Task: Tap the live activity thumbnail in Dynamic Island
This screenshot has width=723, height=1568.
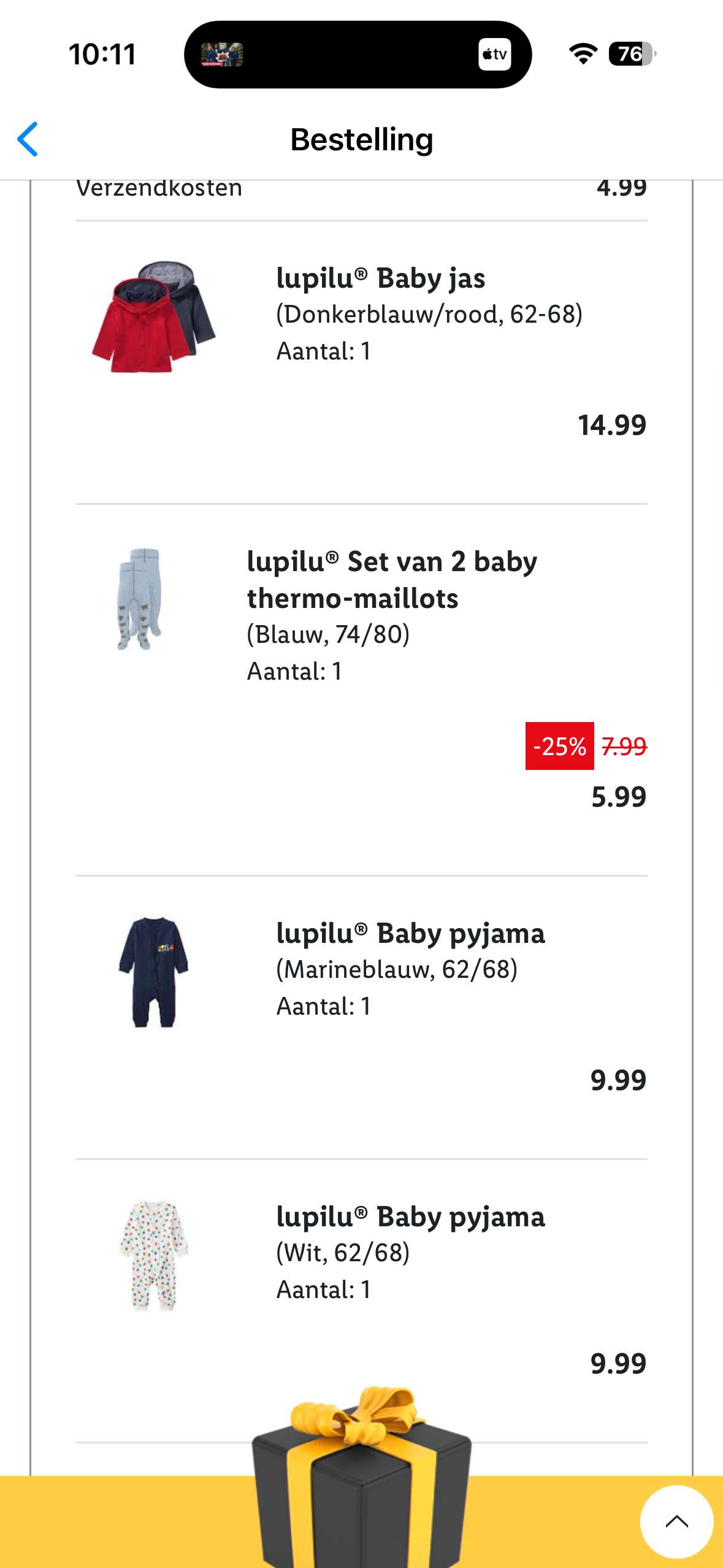Action: pos(222,55)
